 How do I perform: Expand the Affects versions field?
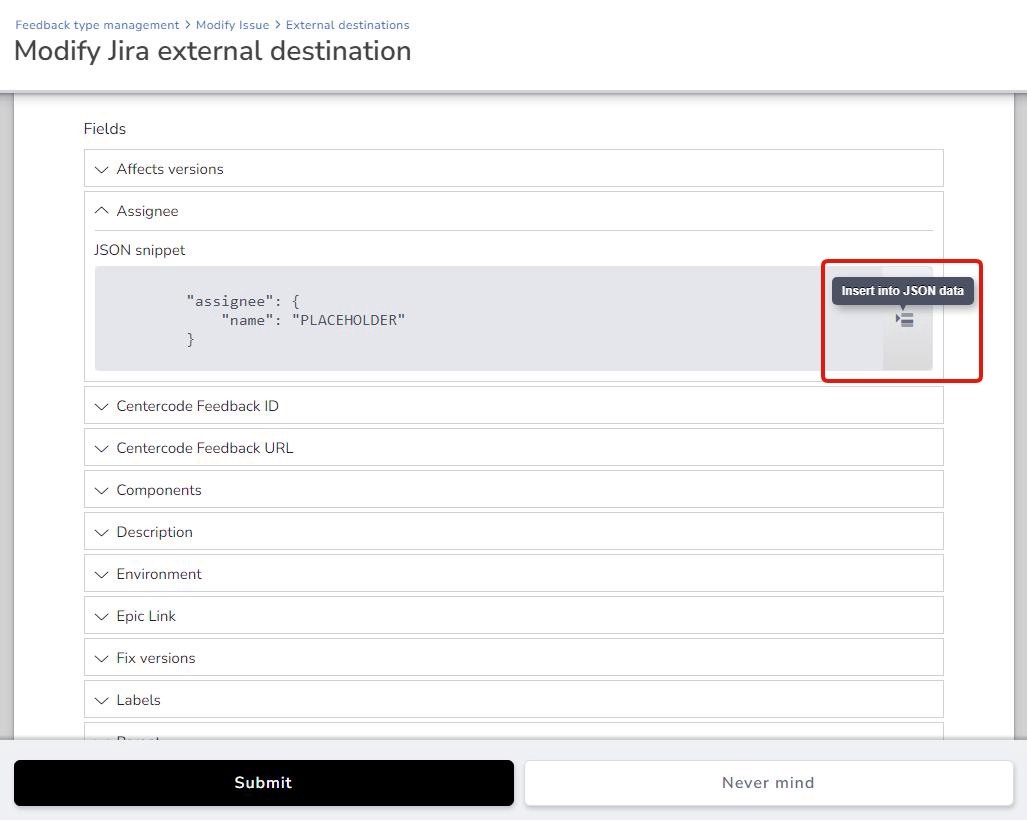(x=514, y=168)
